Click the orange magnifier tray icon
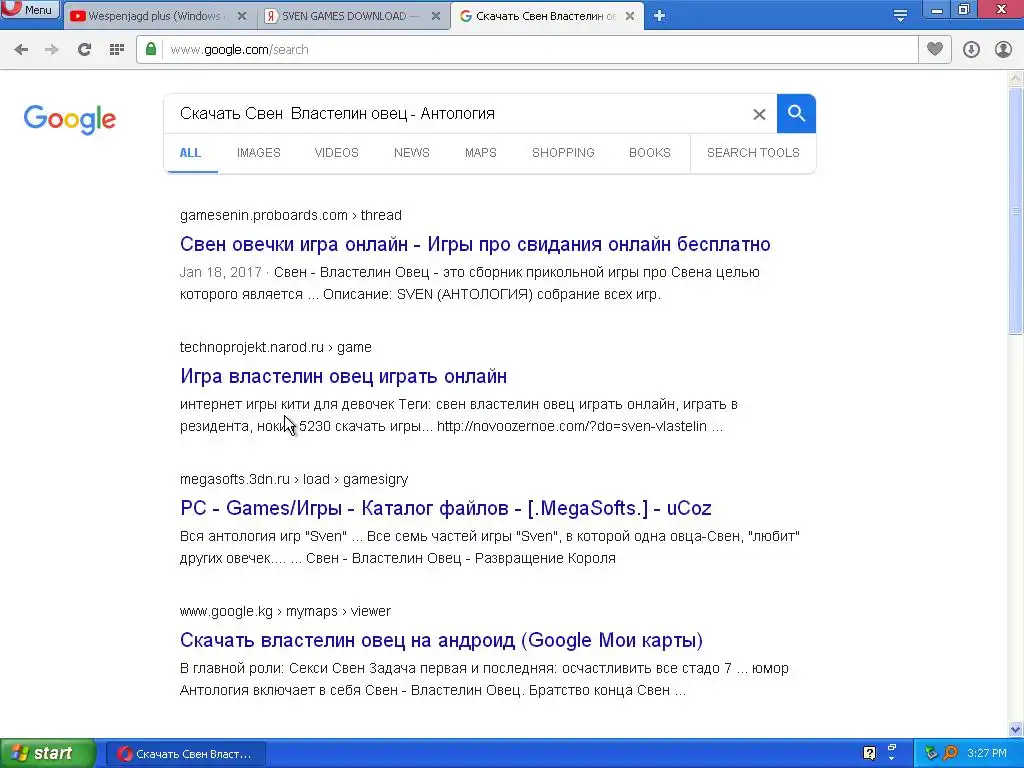1024x768 pixels. 951,754
